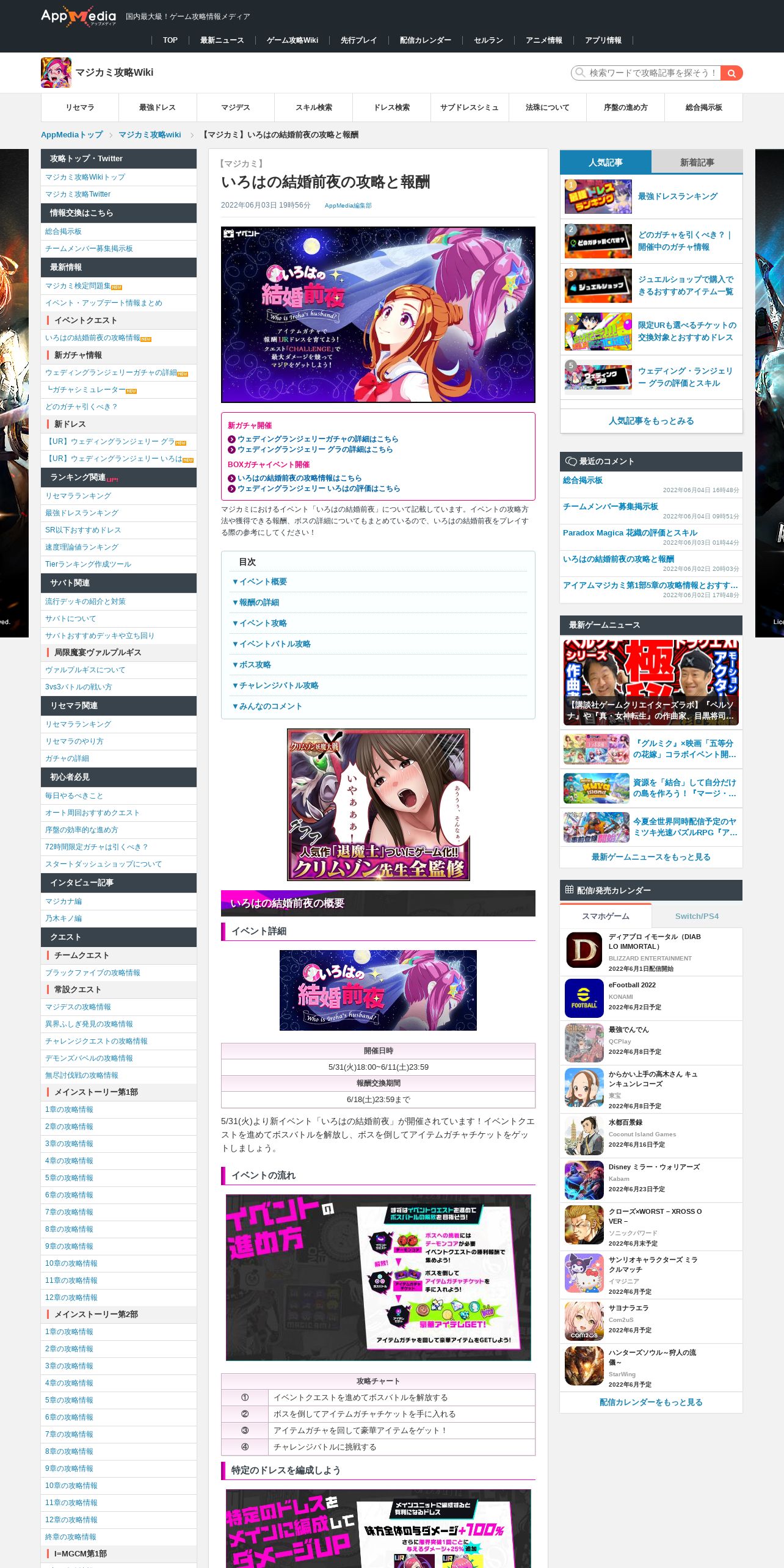This screenshot has height=1568, width=784.
Task: Open sidebar link Tierランキング作成ツール
Action: (89, 564)
